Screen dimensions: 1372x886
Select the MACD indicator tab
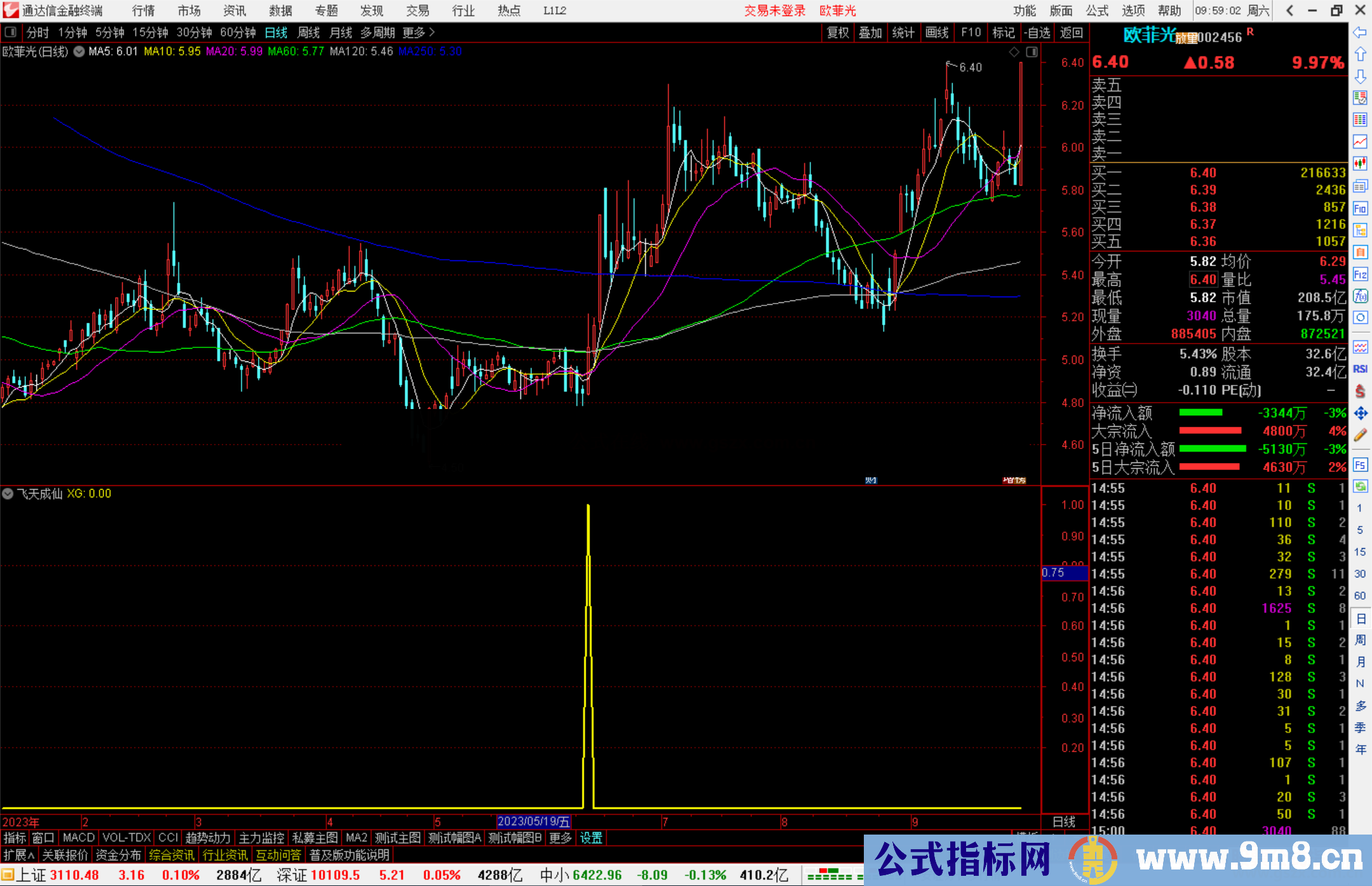[79, 838]
